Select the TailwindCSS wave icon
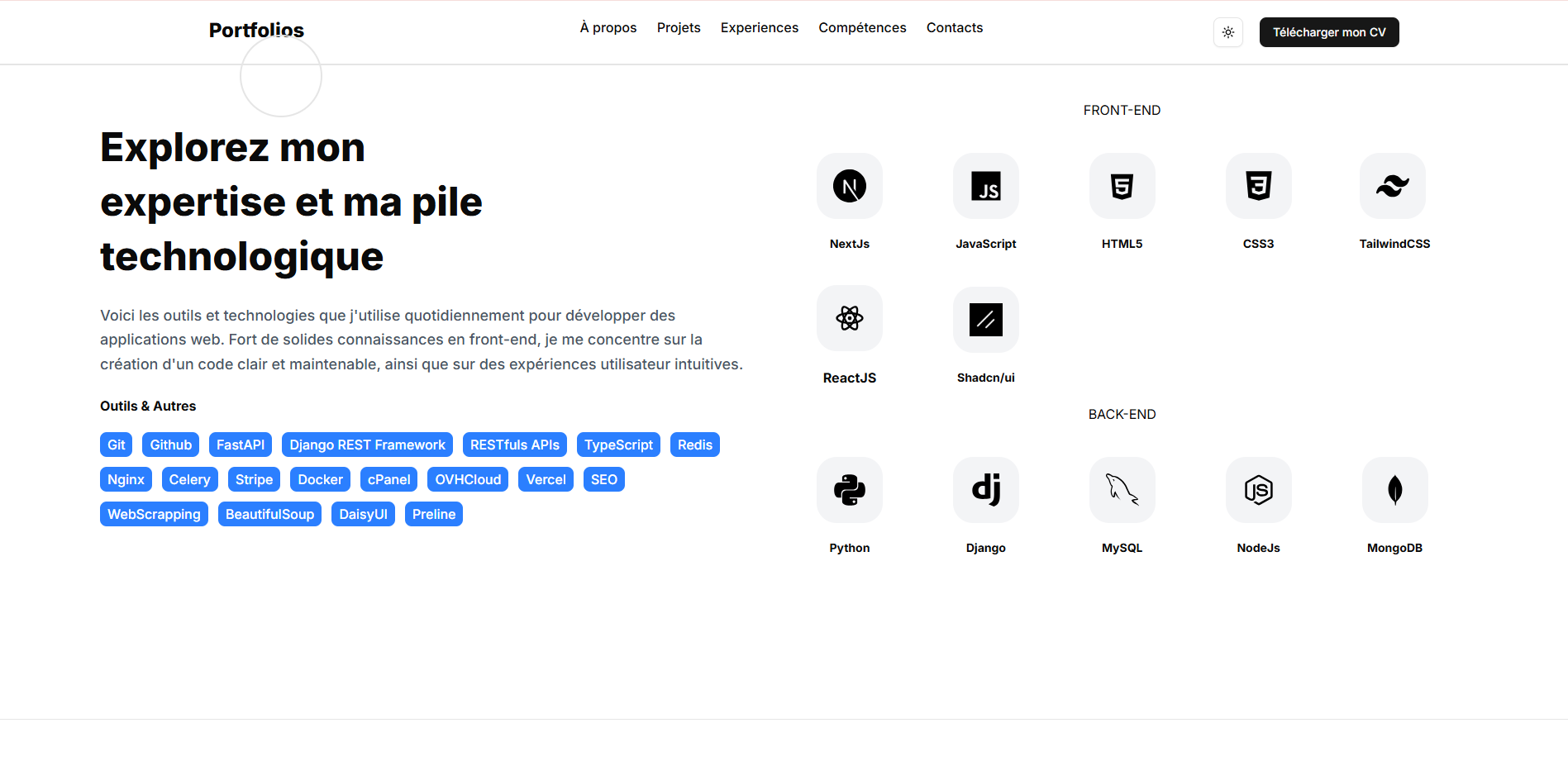 (1393, 186)
